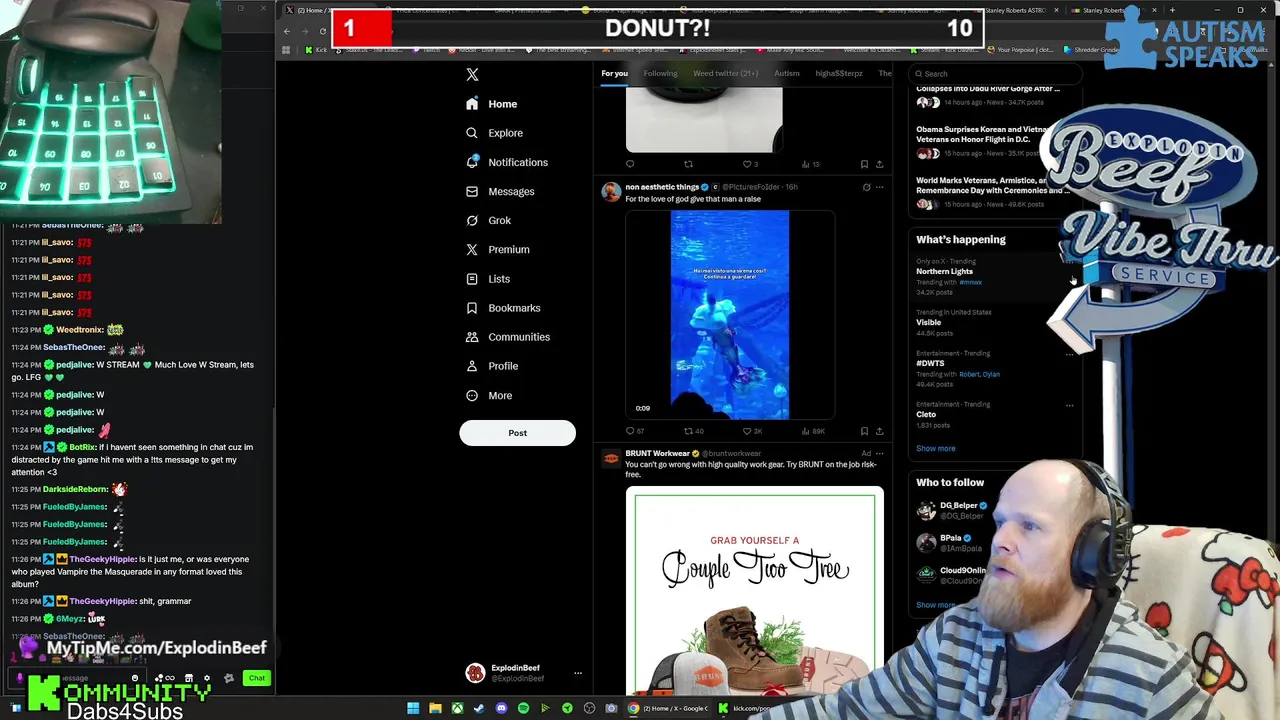Switch to the For you tab
The width and height of the screenshot is (1280, 720).
click(614, 73)
